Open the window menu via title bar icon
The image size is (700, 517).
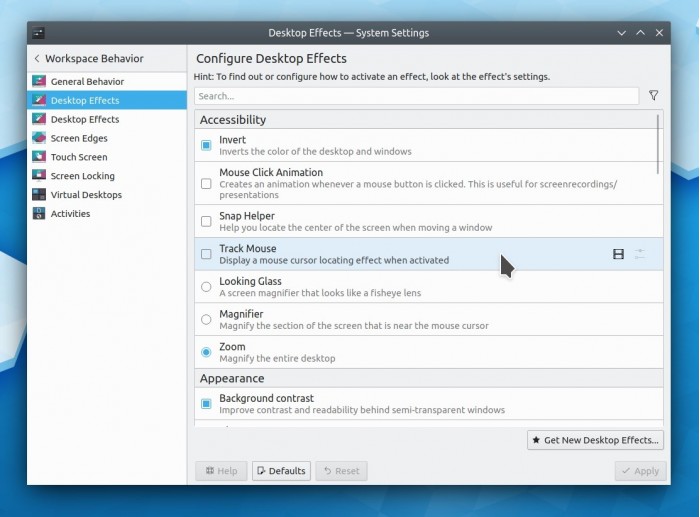(x=39, y=33)
